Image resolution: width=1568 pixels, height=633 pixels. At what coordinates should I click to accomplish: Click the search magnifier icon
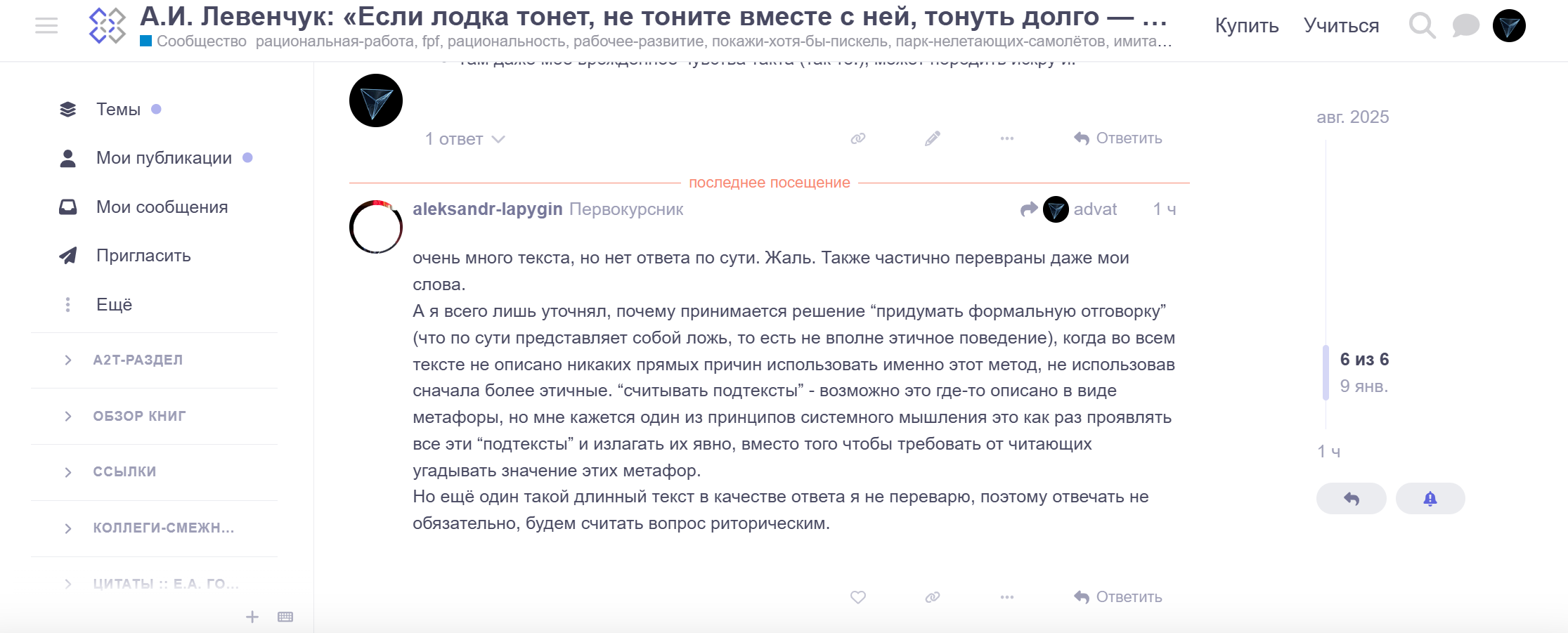tap(1422, 26)
